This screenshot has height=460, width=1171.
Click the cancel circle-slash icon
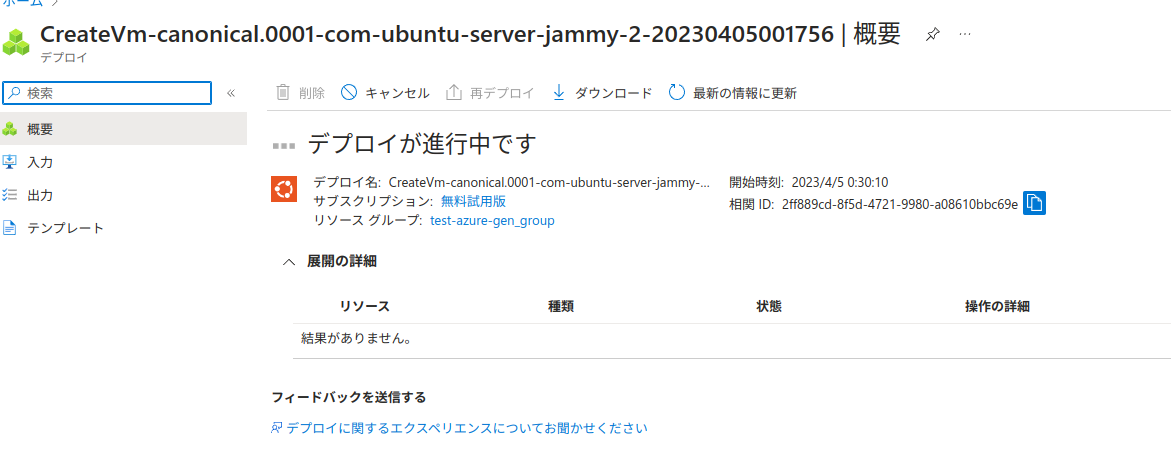tap(349, 93)
